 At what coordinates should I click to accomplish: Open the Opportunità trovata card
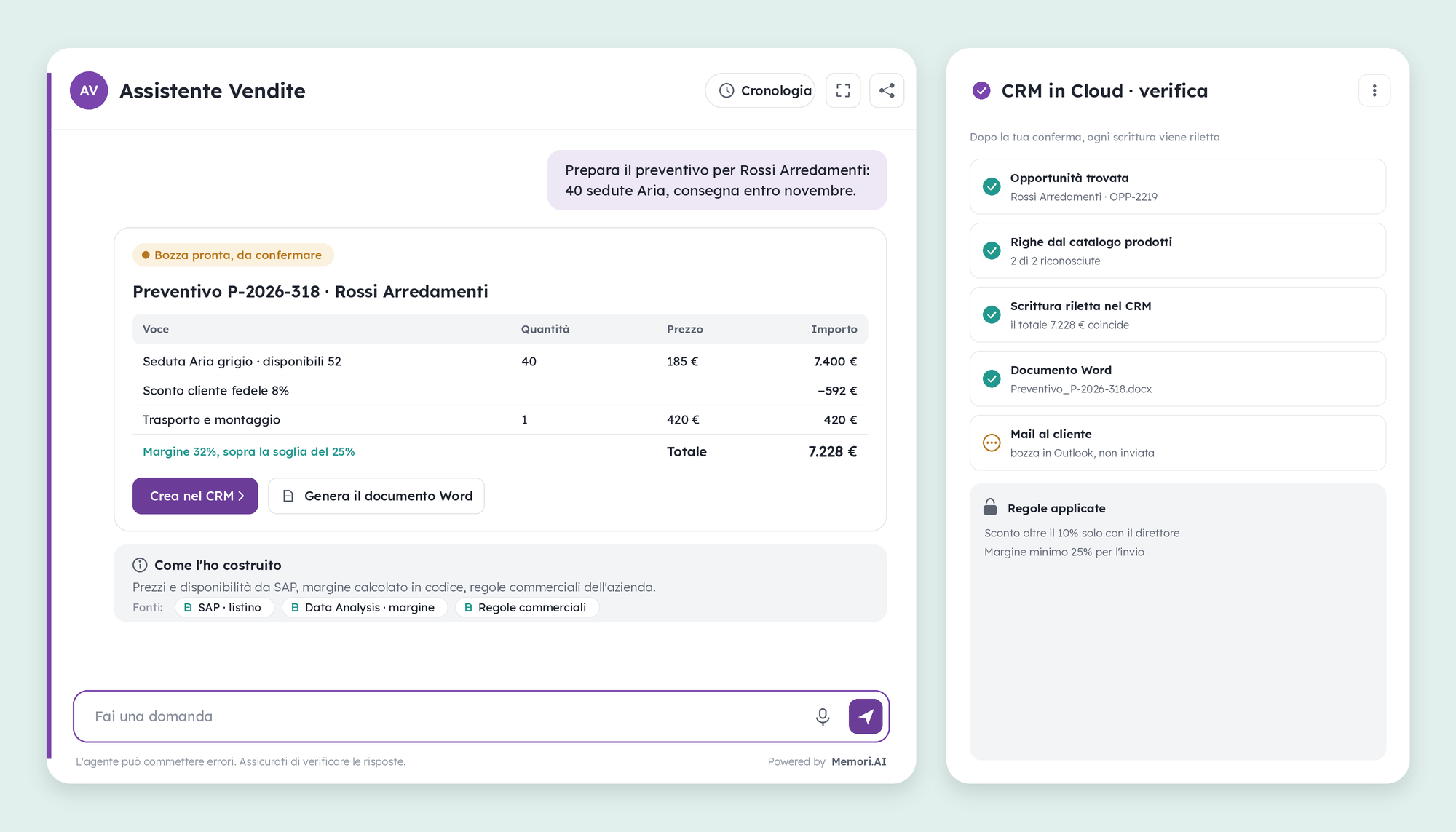point(1178,186)
